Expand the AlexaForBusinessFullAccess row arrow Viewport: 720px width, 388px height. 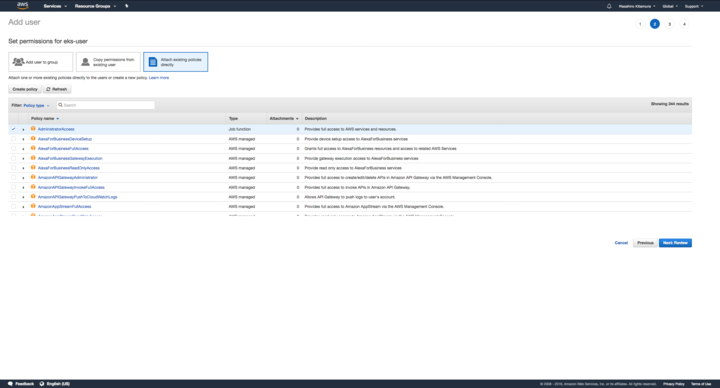pos(23,149)
